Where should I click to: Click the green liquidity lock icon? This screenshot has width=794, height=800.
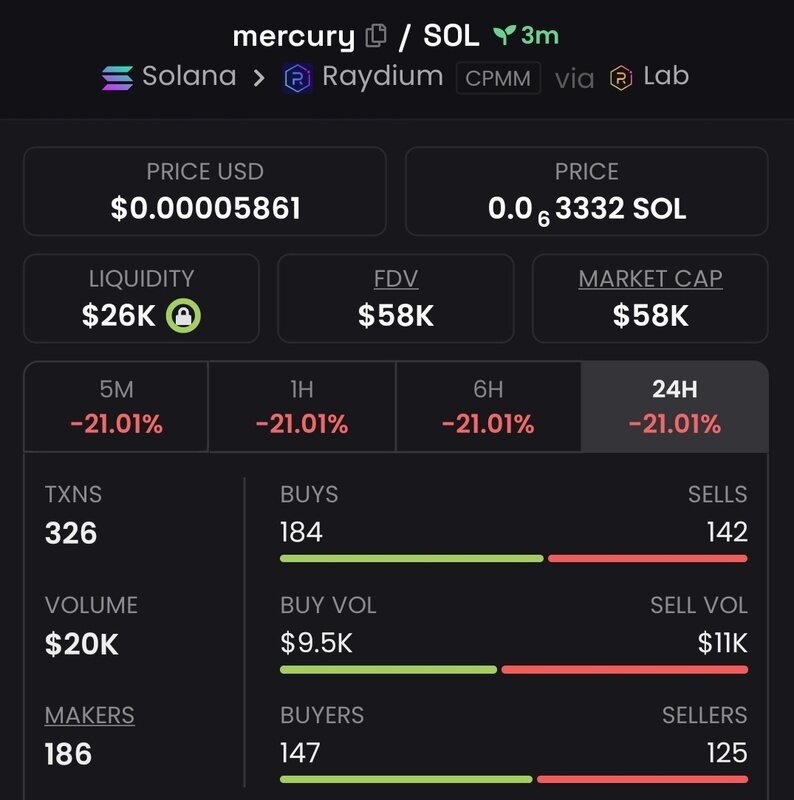183,316
